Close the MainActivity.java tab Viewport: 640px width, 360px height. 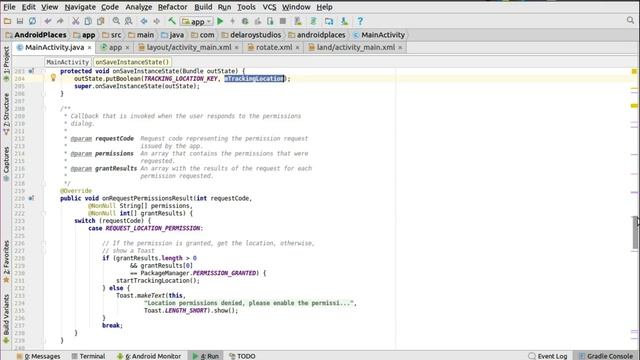tap(89, 48)
